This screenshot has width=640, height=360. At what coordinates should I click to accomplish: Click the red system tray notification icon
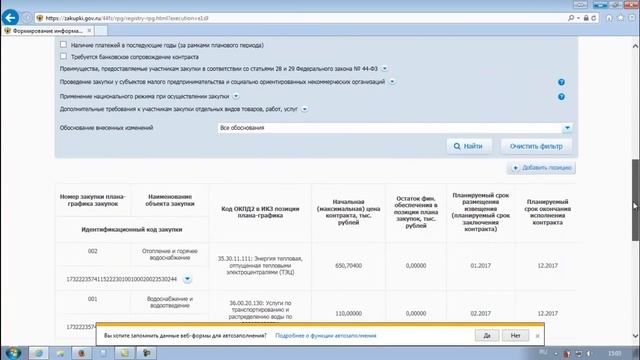pyautogui.click(x=567, y=354)
